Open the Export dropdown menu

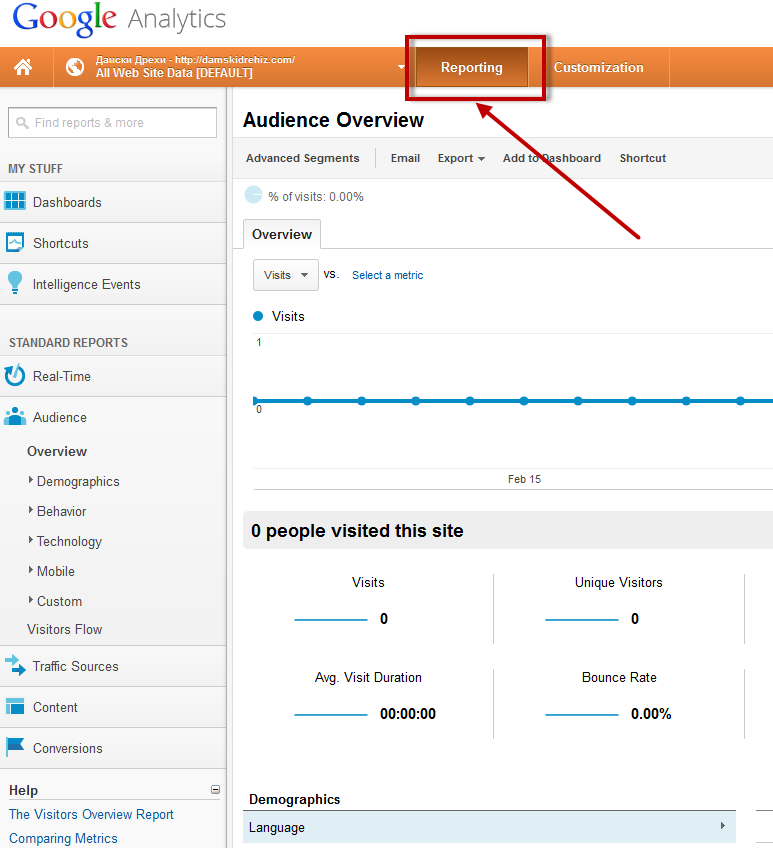click(461, 158)
